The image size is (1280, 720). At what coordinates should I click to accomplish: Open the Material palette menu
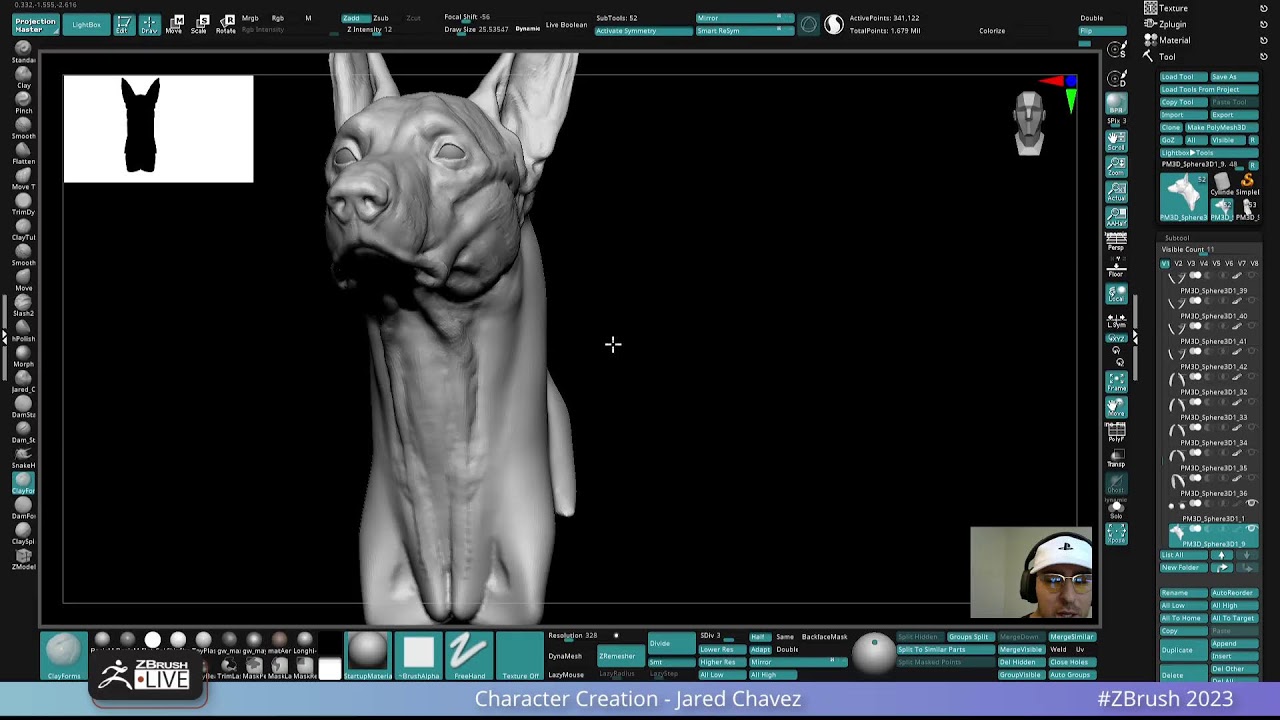point(1174,41)
